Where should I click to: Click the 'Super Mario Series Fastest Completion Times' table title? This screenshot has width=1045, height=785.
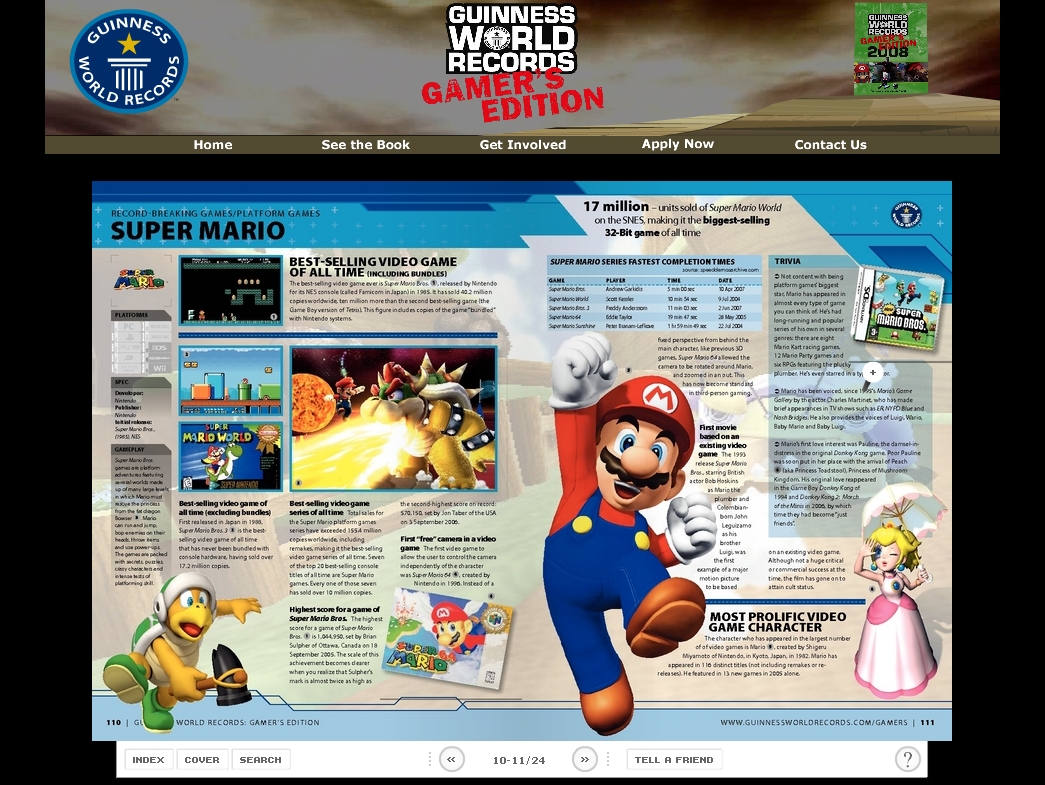click(642, 262)
